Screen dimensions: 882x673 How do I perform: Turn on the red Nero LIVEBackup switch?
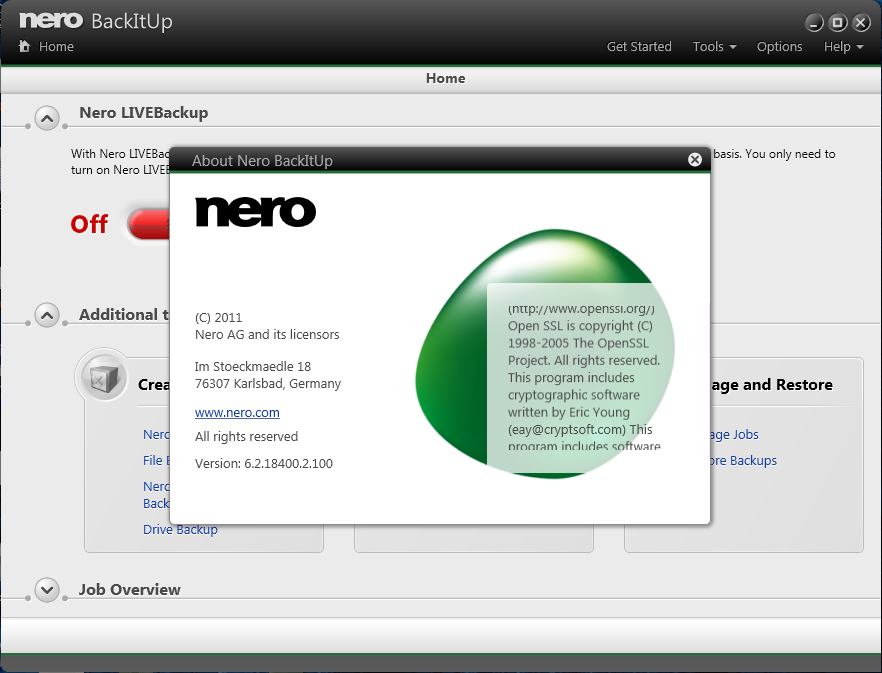pos(150,225)
